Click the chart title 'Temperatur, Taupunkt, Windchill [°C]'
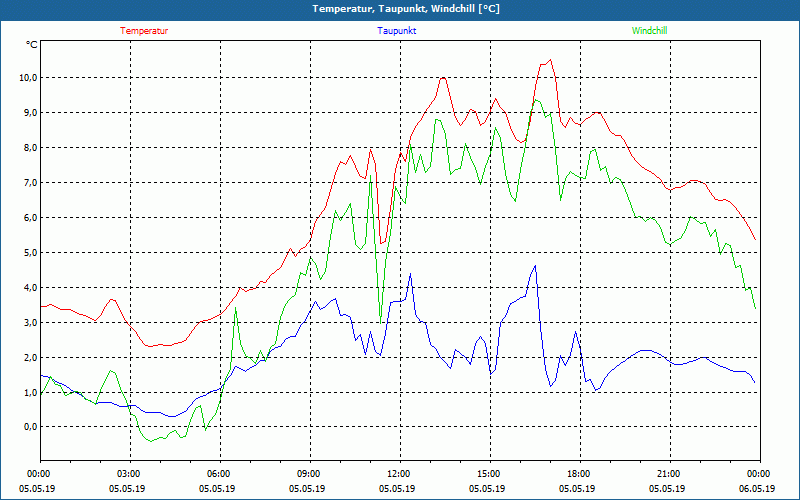The width and height of the screenshot is (800, 500). 406,9
